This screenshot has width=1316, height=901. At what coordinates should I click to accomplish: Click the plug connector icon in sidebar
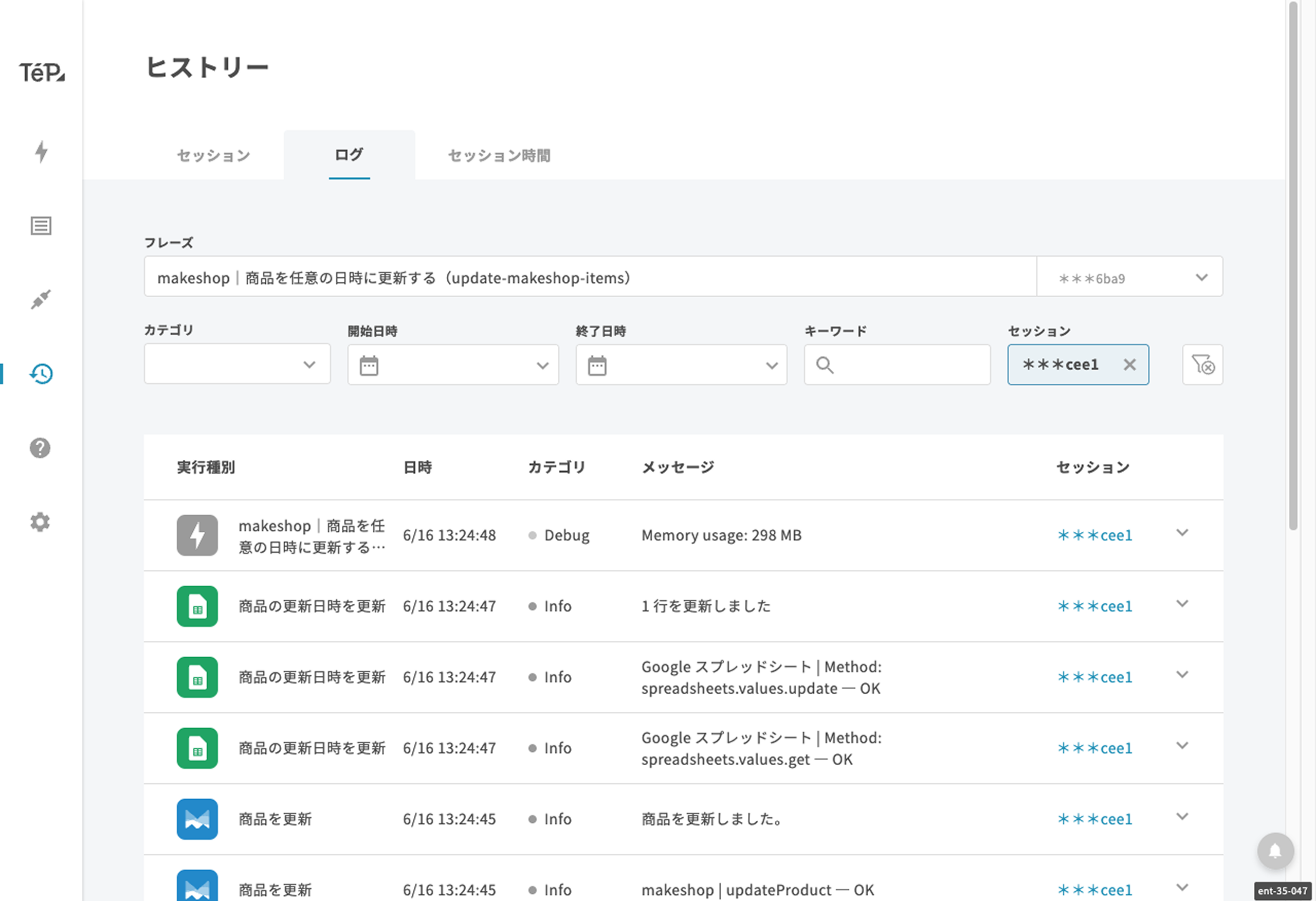41,299
